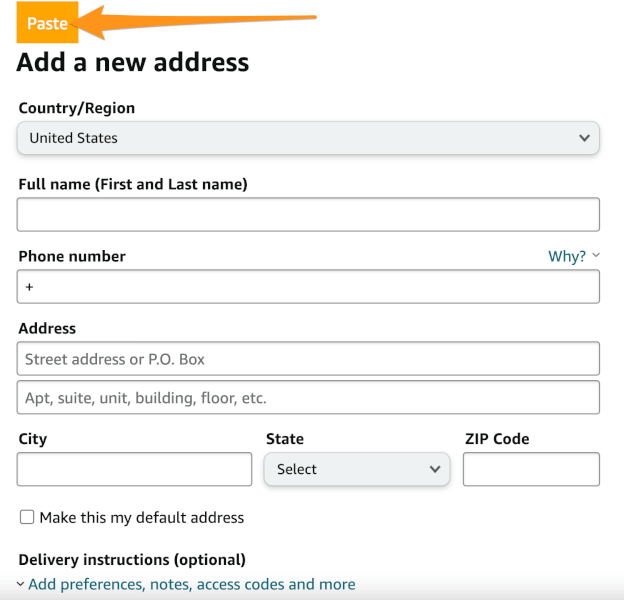Click the Apt, suite, unit, building field
Image resolution: width=624 pixels, height=600 pixels.
pos(308,398)
